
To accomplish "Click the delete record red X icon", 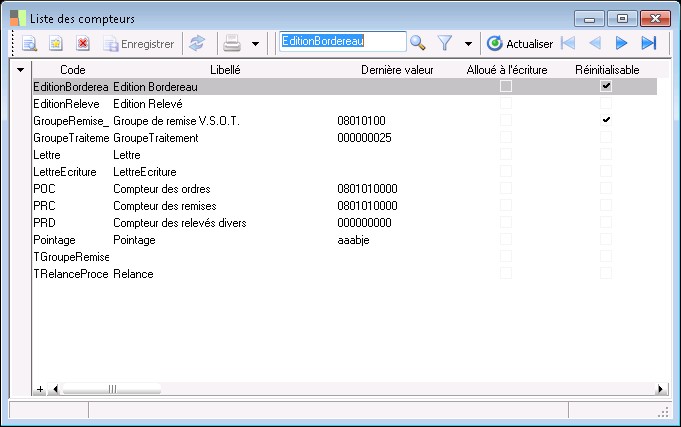I will tap(83, 43).
